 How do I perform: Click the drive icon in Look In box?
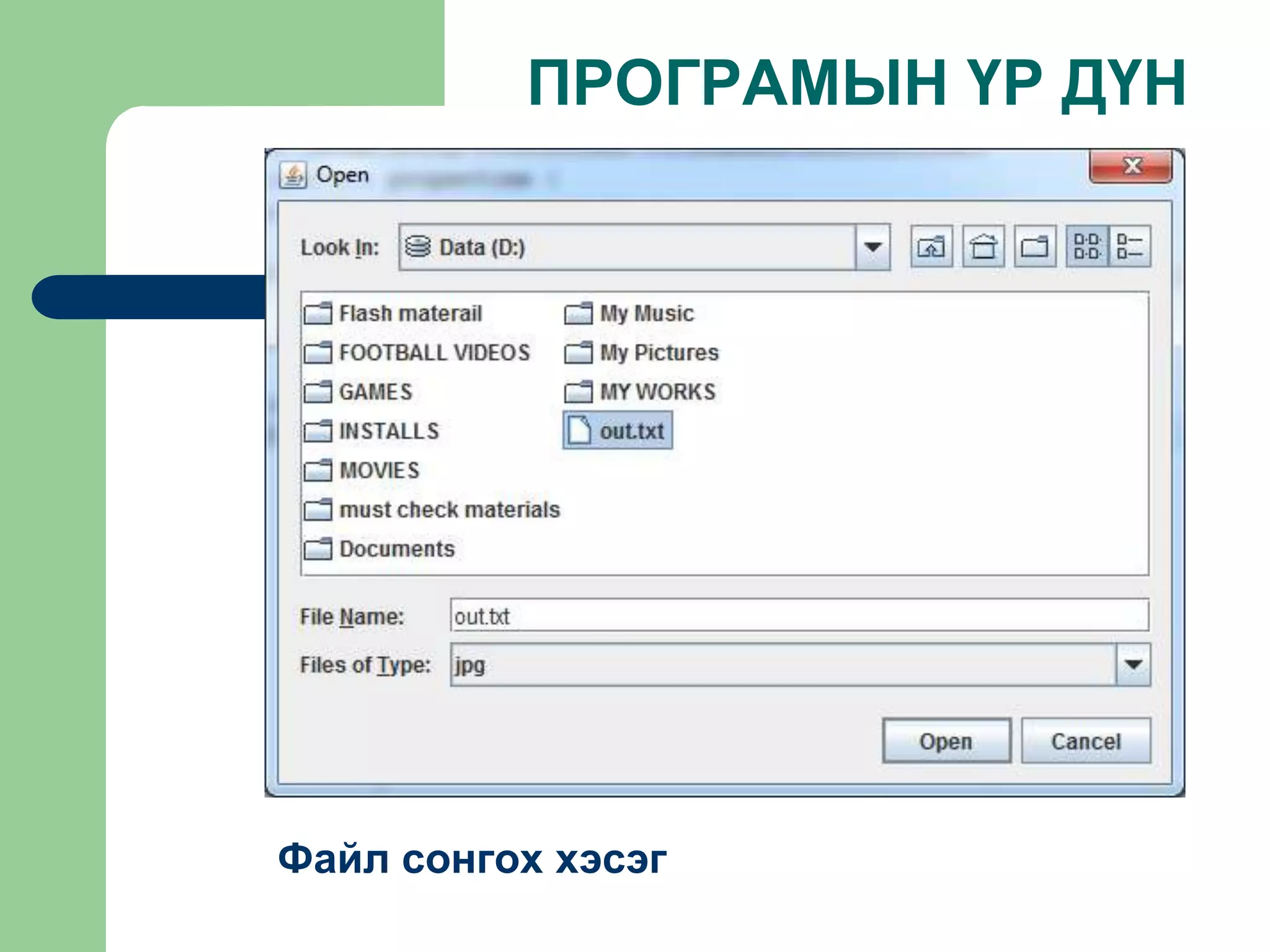coord(418,247)
